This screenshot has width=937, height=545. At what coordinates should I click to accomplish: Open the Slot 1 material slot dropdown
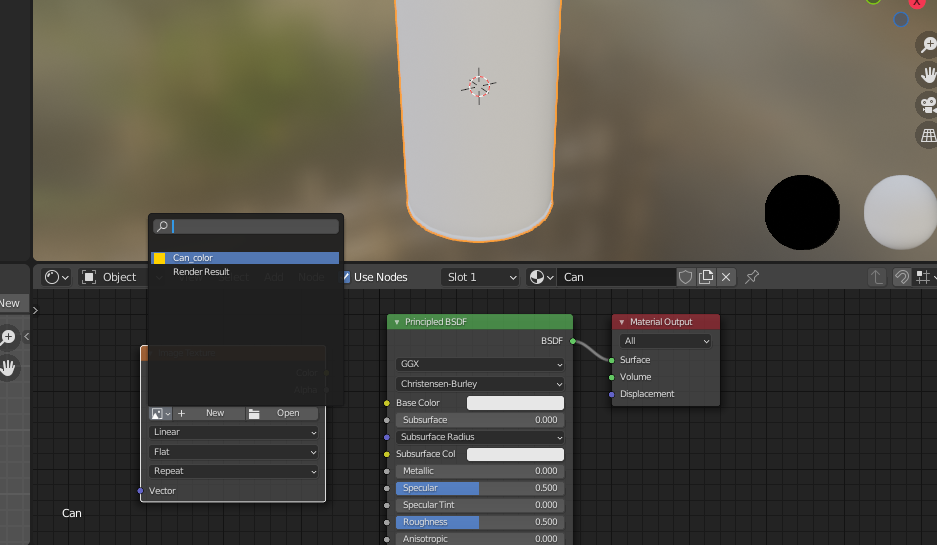click(480, 277)
